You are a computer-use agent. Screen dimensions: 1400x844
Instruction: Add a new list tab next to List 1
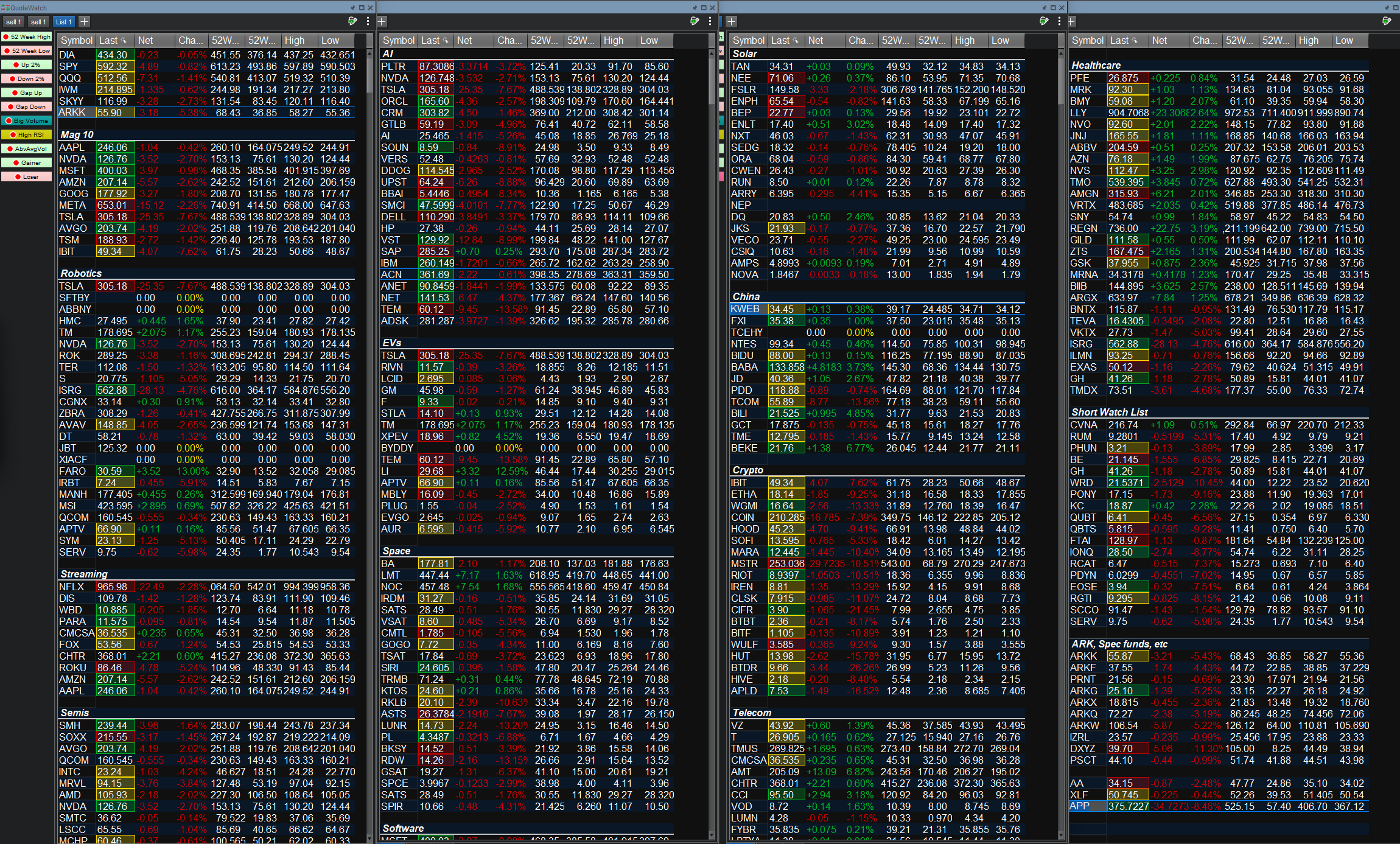(x=84, y=22)
